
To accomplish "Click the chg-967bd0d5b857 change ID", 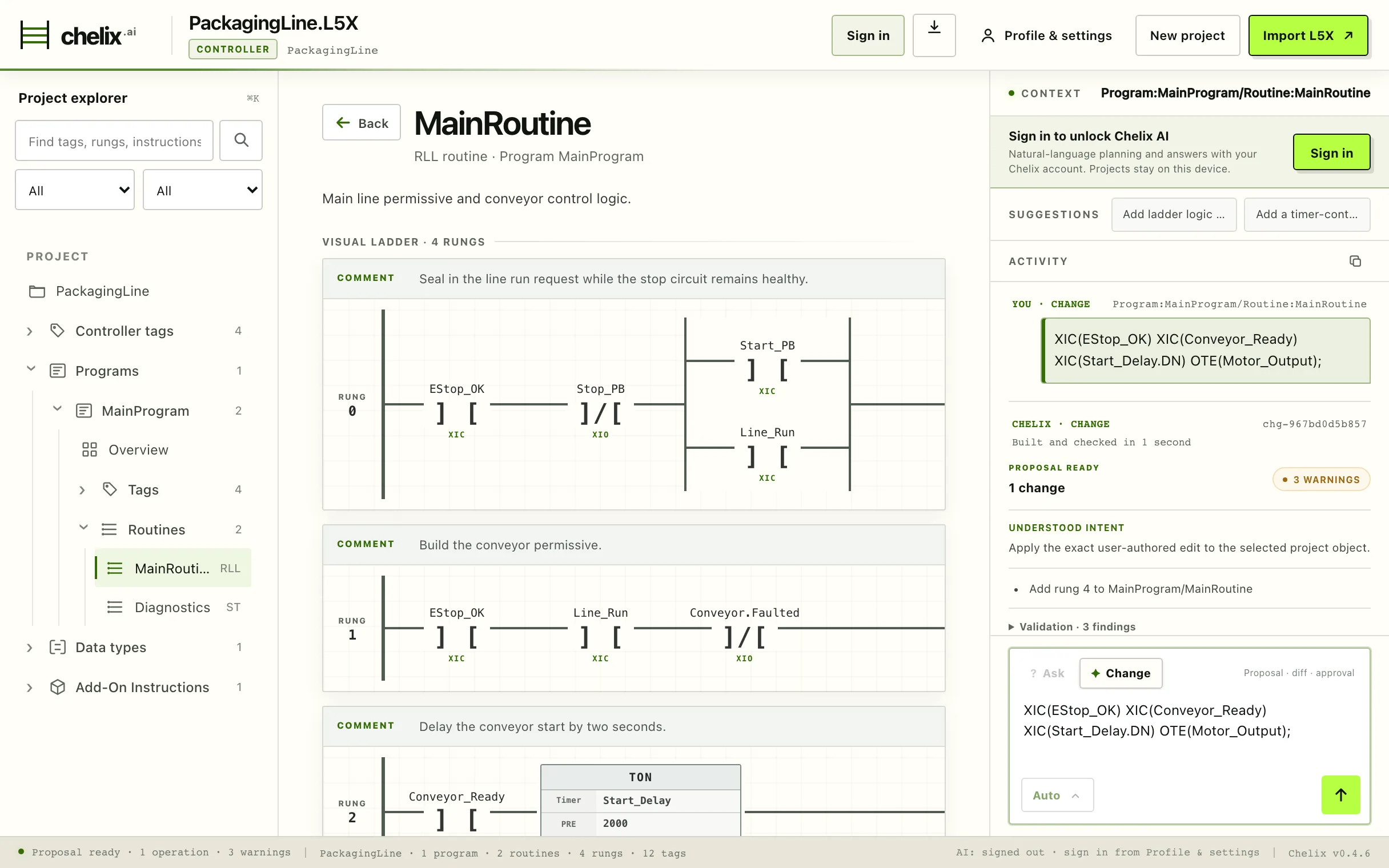I will click(1314, 424).
